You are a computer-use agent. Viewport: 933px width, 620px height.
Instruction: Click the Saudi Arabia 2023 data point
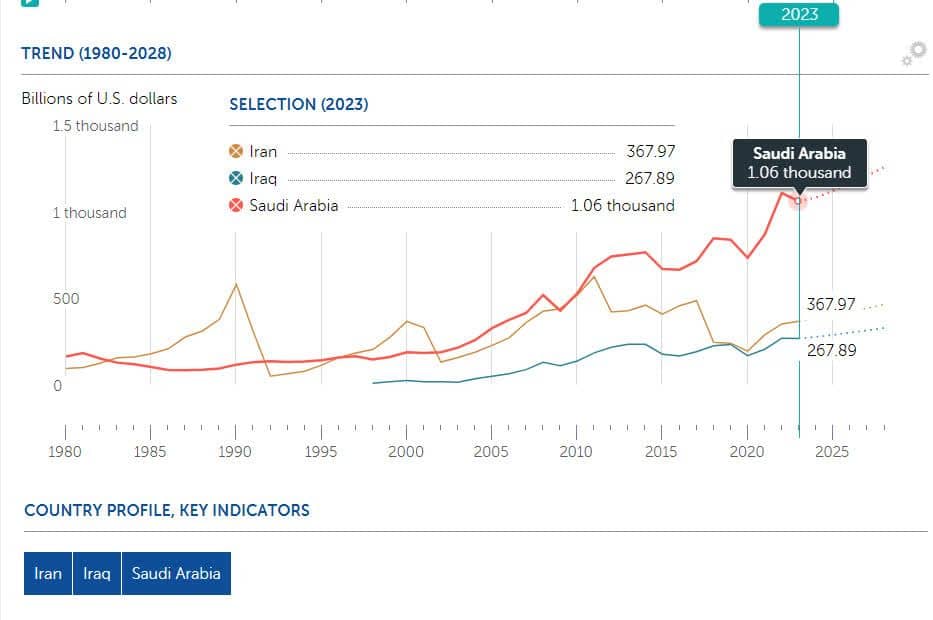click(x=799, y=201)
